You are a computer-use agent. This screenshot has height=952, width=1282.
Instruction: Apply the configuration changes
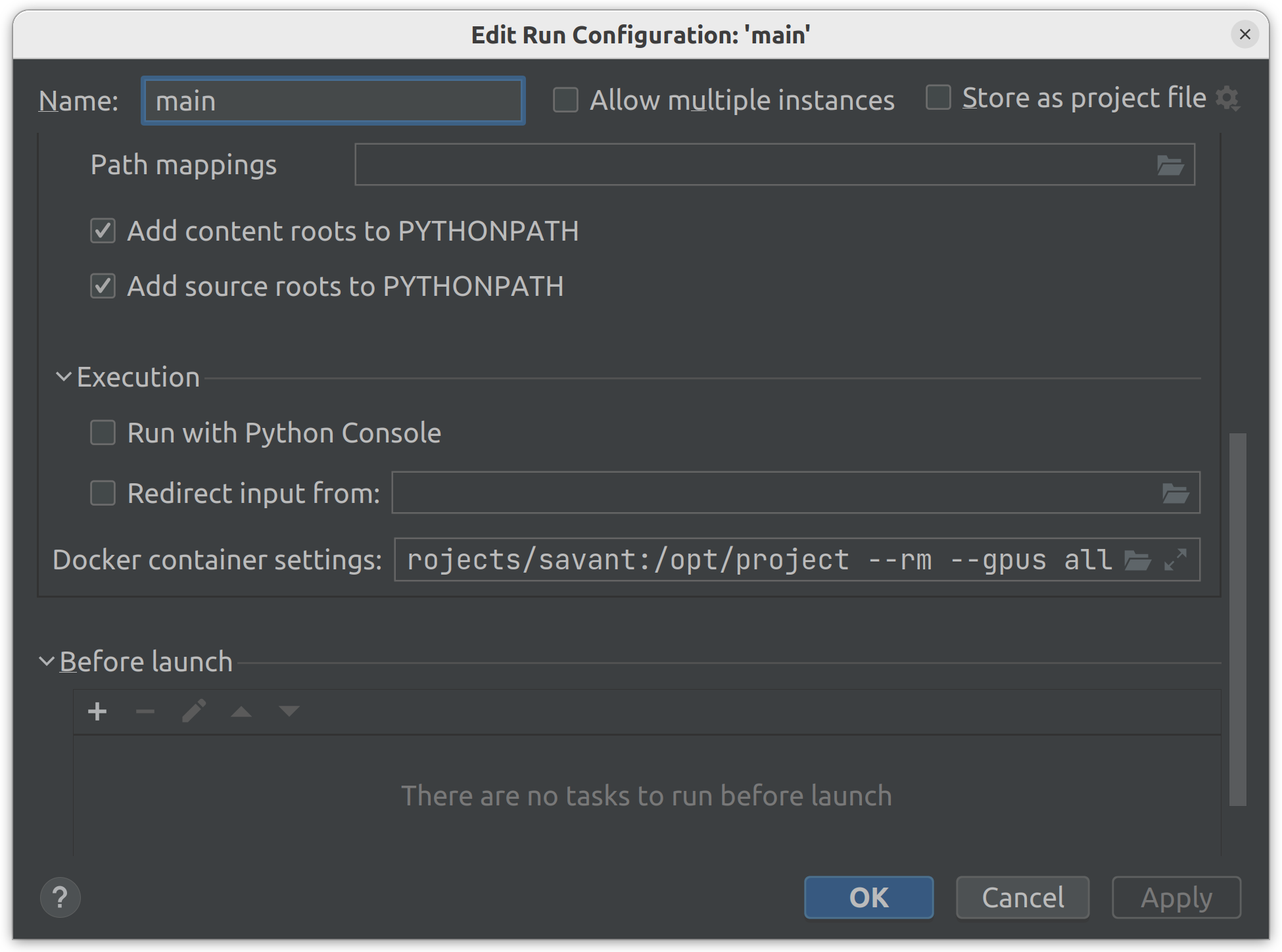click(1175, 897)
